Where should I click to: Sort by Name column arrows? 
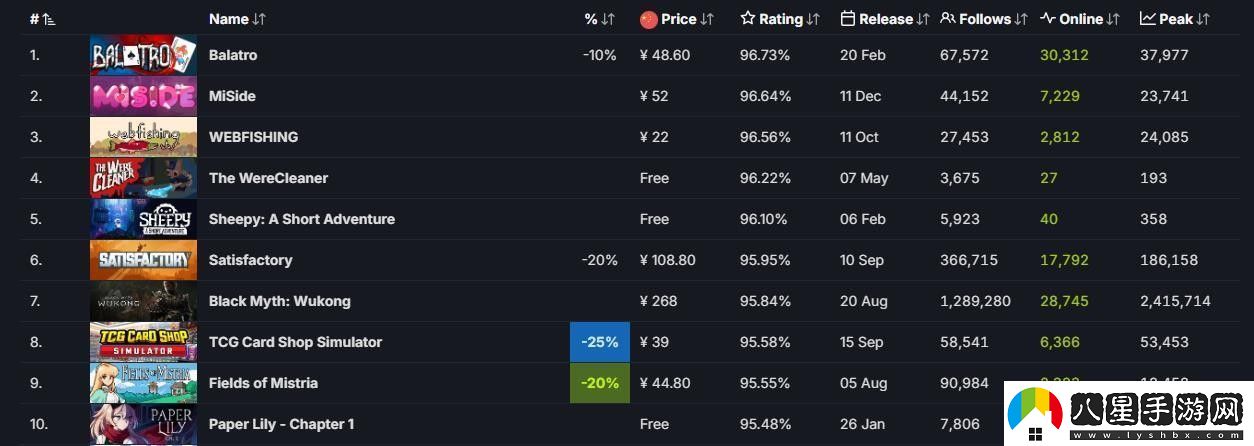[260, 19]
